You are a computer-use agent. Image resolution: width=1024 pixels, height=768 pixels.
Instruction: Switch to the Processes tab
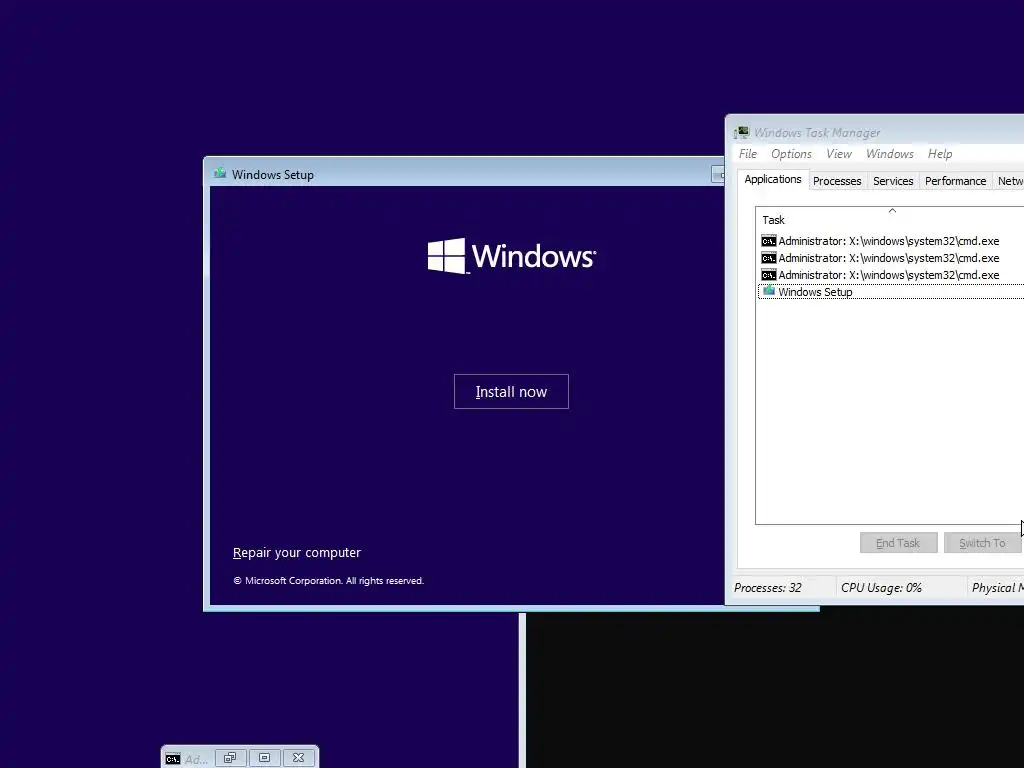[x=837, y=181]
